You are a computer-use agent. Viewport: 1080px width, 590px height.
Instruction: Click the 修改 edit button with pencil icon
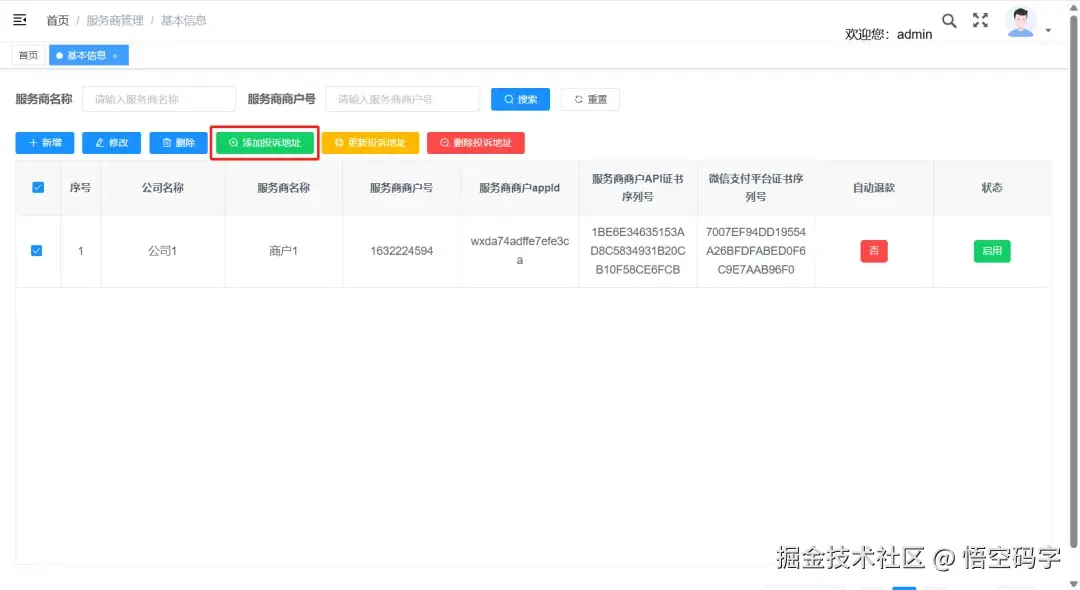[111, 142]
